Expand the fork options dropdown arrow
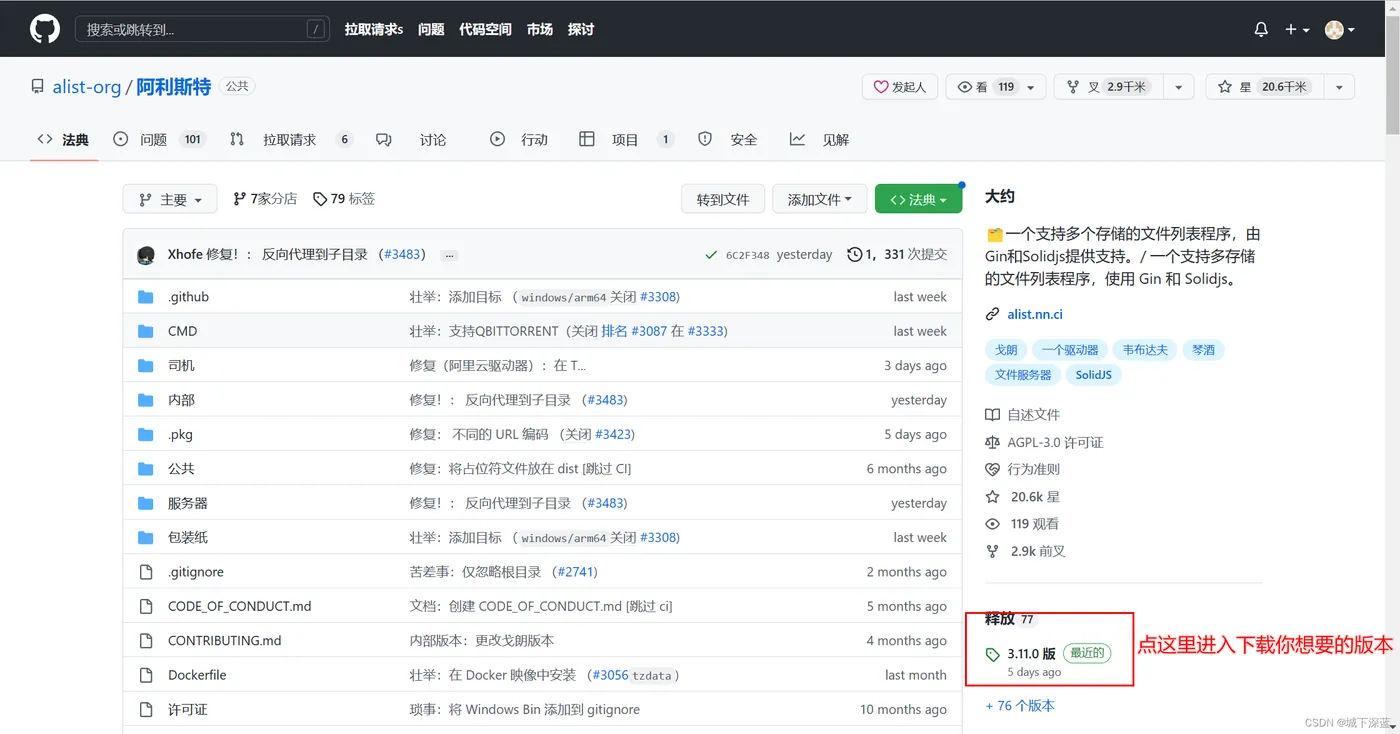The height and width of the screenshot is (734, 1400). point(1179,87)
